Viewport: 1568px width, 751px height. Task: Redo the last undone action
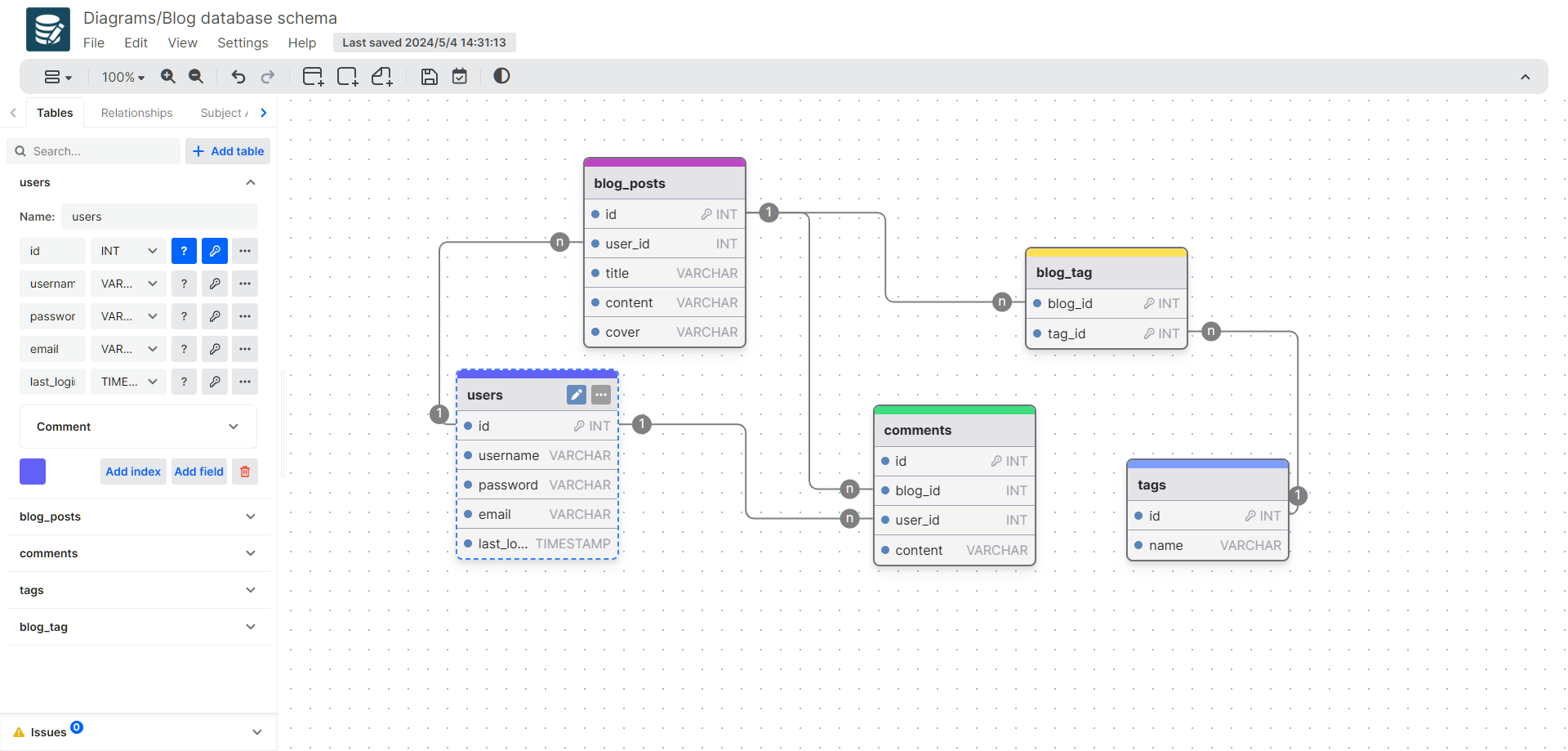click(x=268, y=77)
